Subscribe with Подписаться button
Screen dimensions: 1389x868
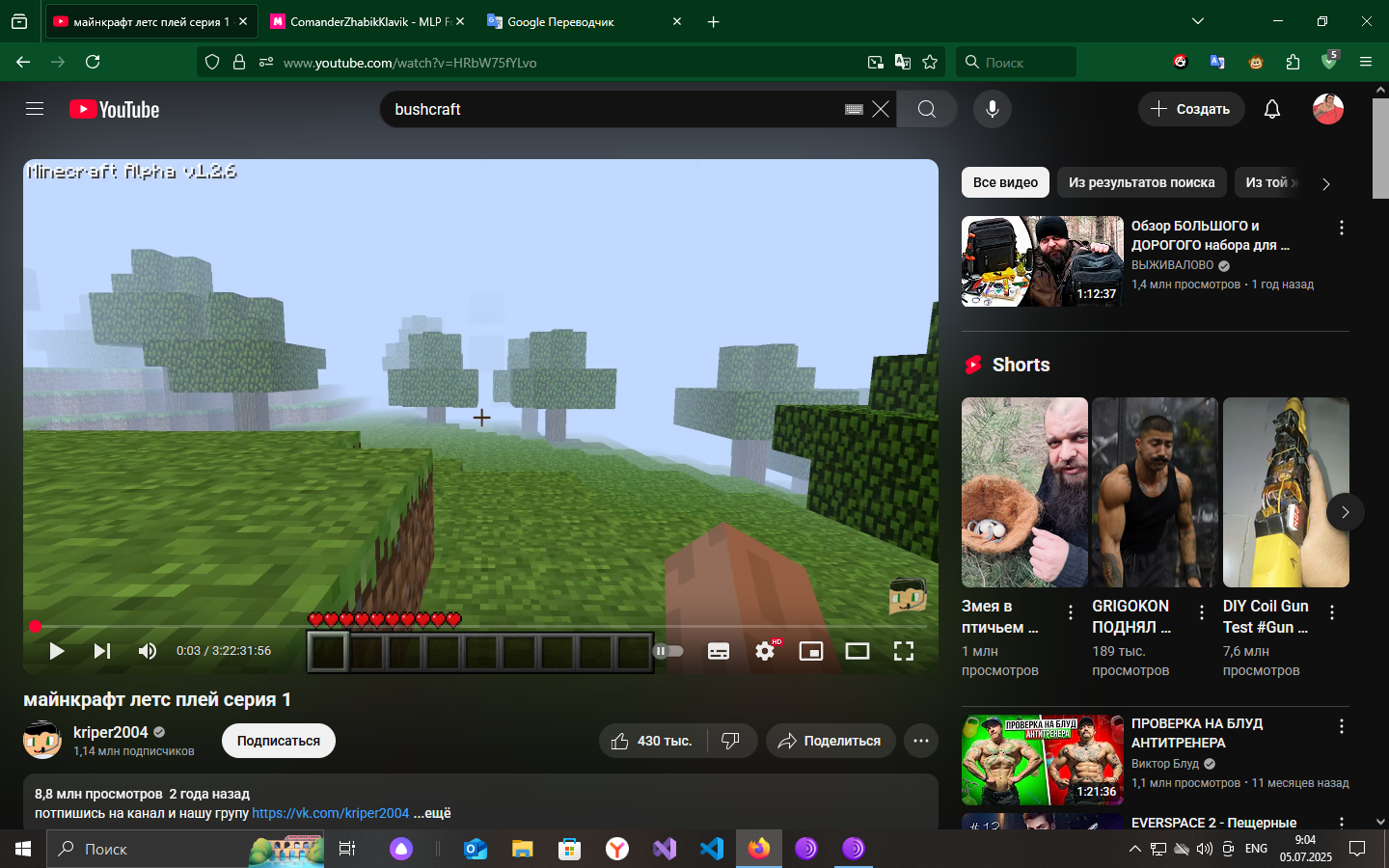pyautogui.click(x=279, y=741)
